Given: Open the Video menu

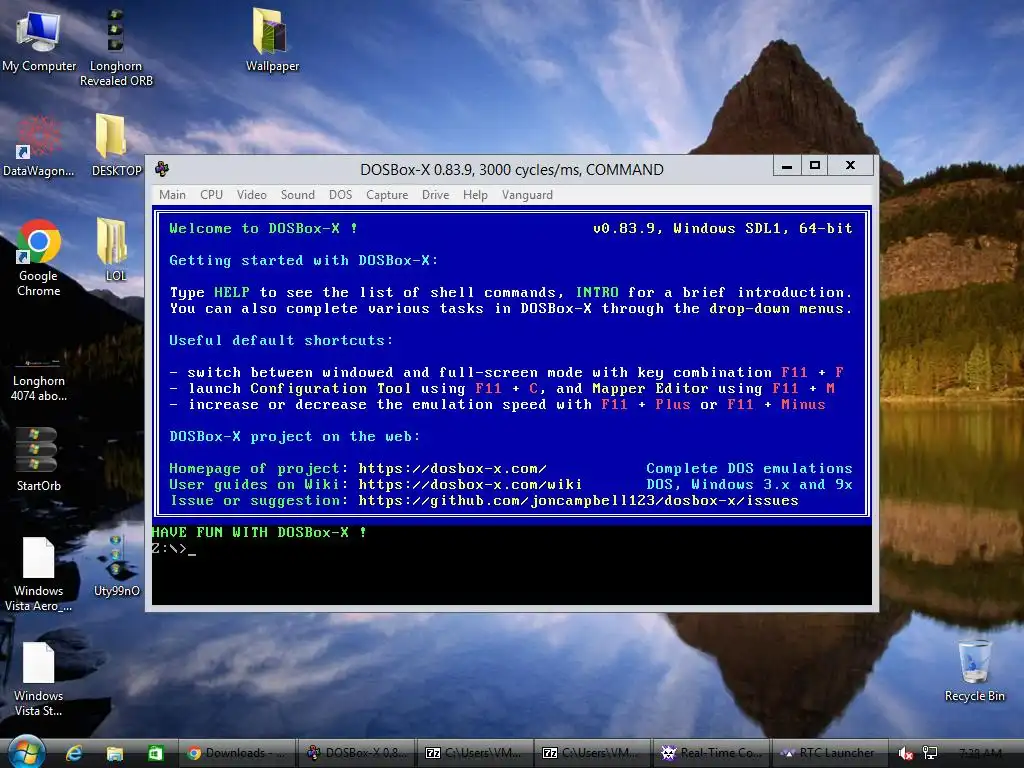Looking at the screenshot, I should tap(251, 195).
